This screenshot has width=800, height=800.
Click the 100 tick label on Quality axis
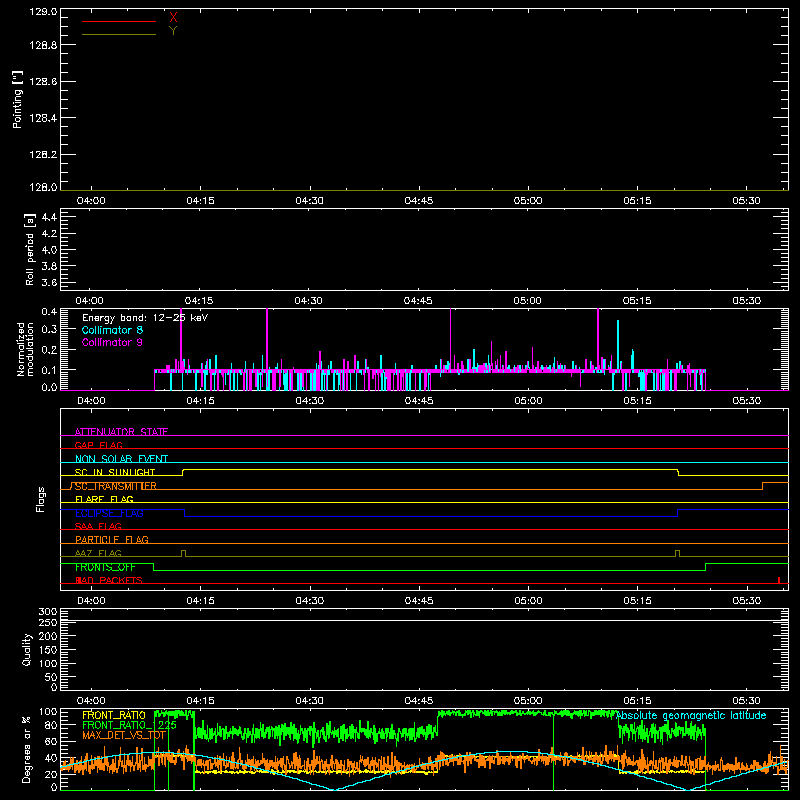click(47, 663)
